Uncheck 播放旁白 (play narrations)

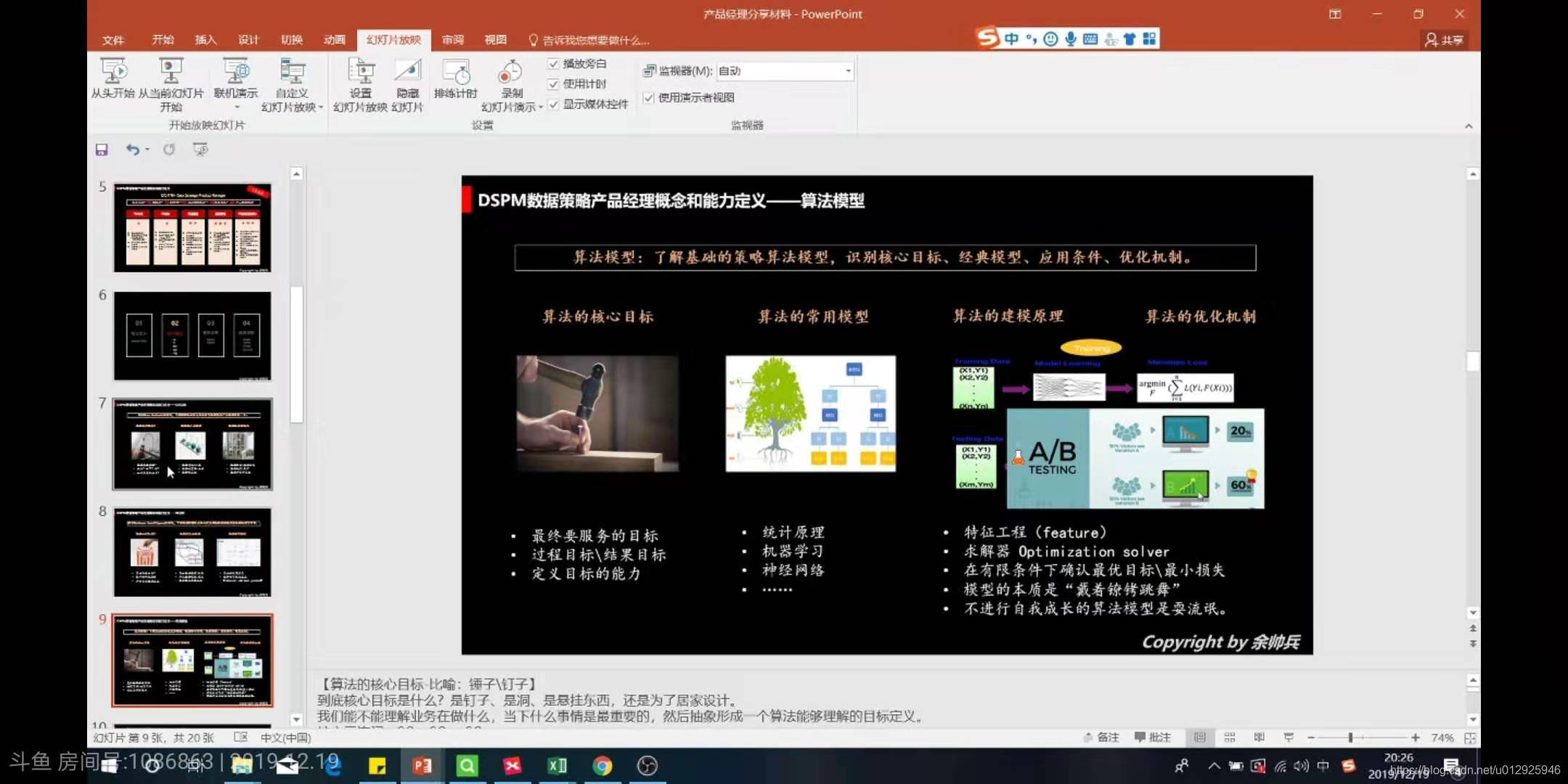coord(552,63)
